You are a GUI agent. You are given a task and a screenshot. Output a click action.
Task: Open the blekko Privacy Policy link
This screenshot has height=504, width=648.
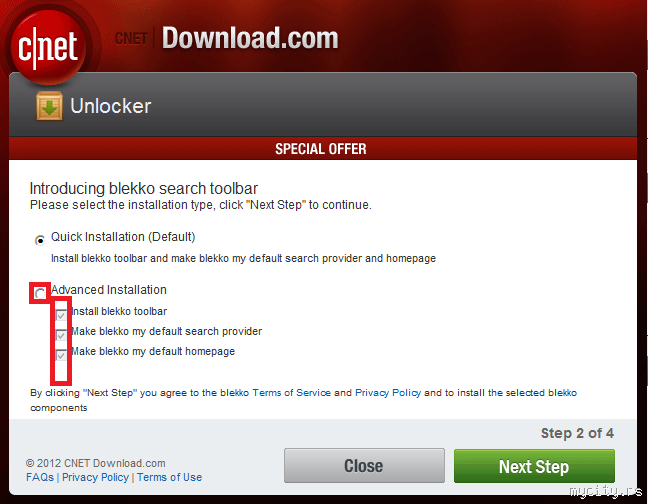tap(388, 392)
